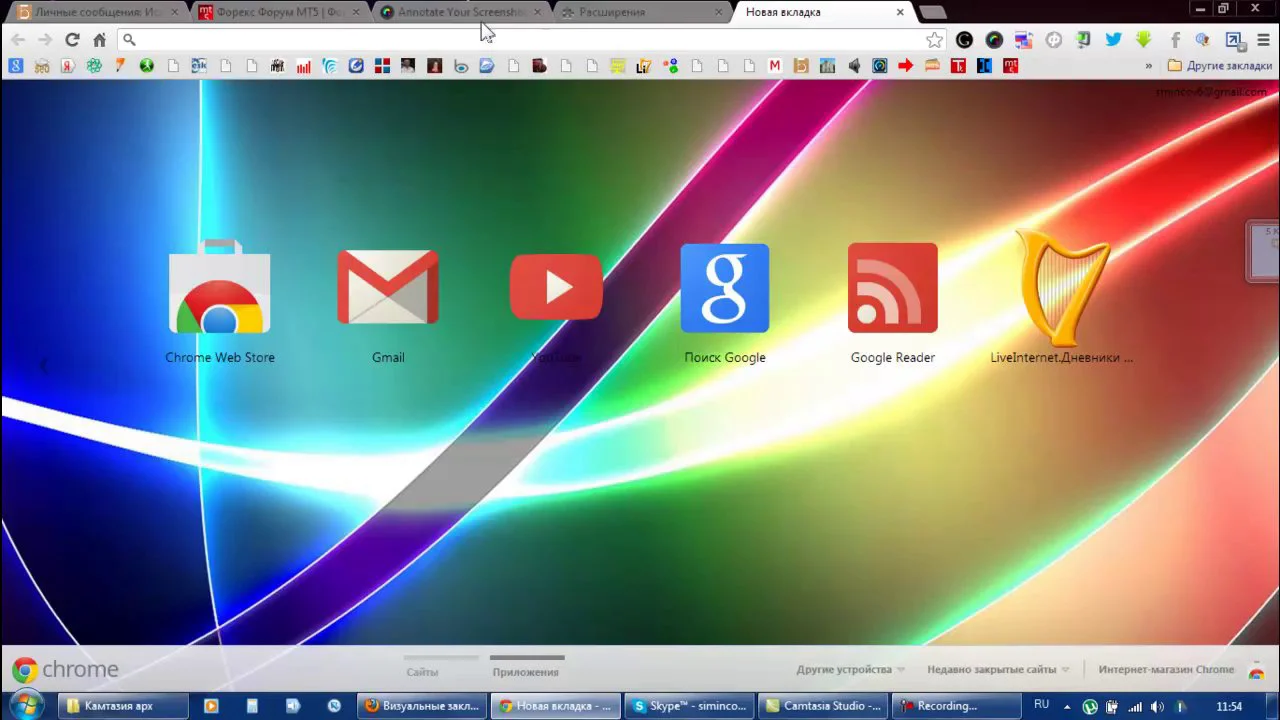Open the red Yandex Я bookmark

coord(68,66)
